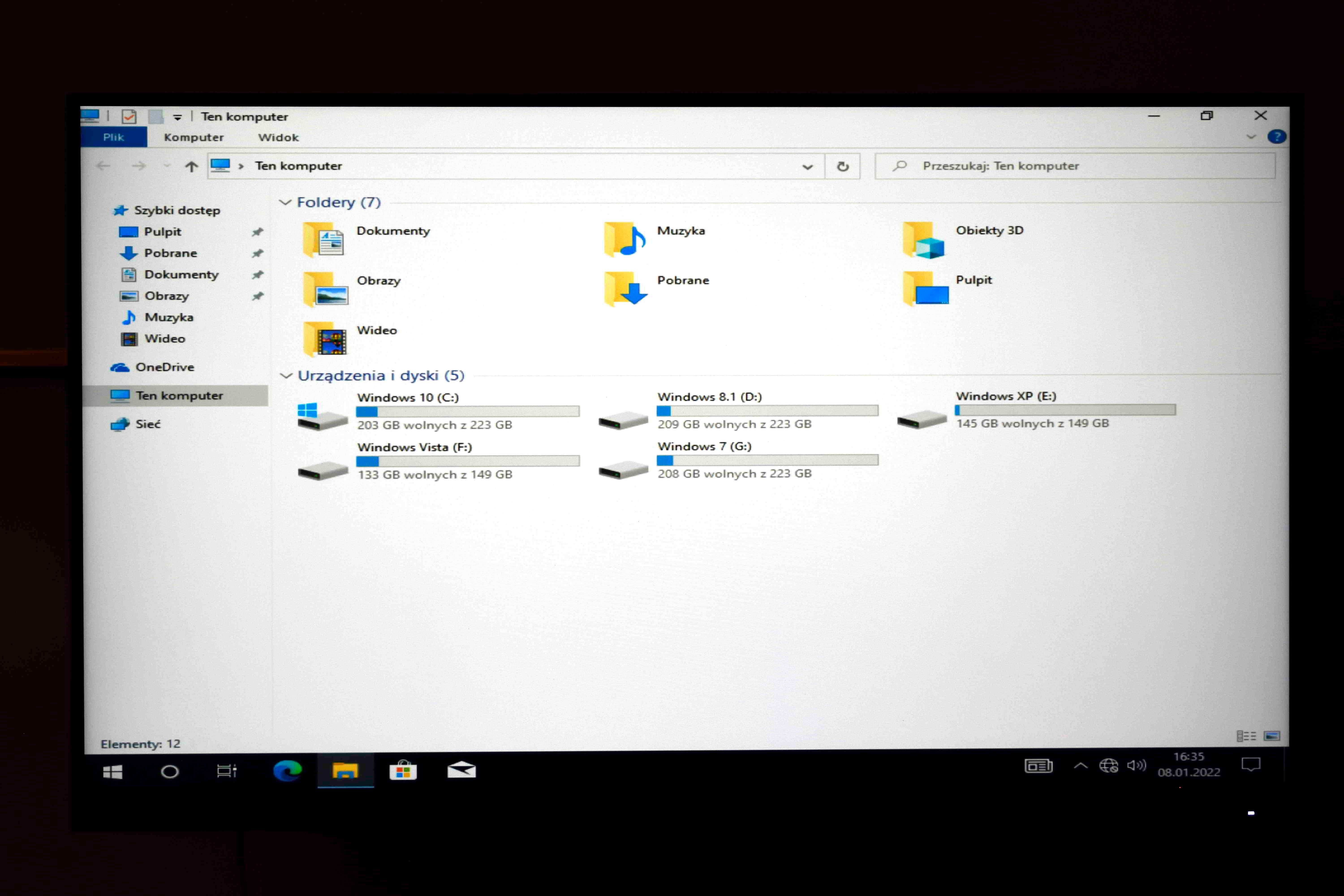This screenshot has width=1344, height=896.
Task: Click the breadcrumb arrow before Ten komputer
Action: click(x=241, y=166)
